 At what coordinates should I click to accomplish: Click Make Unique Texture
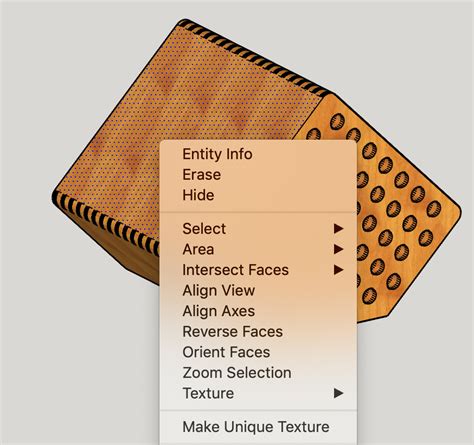256,427
